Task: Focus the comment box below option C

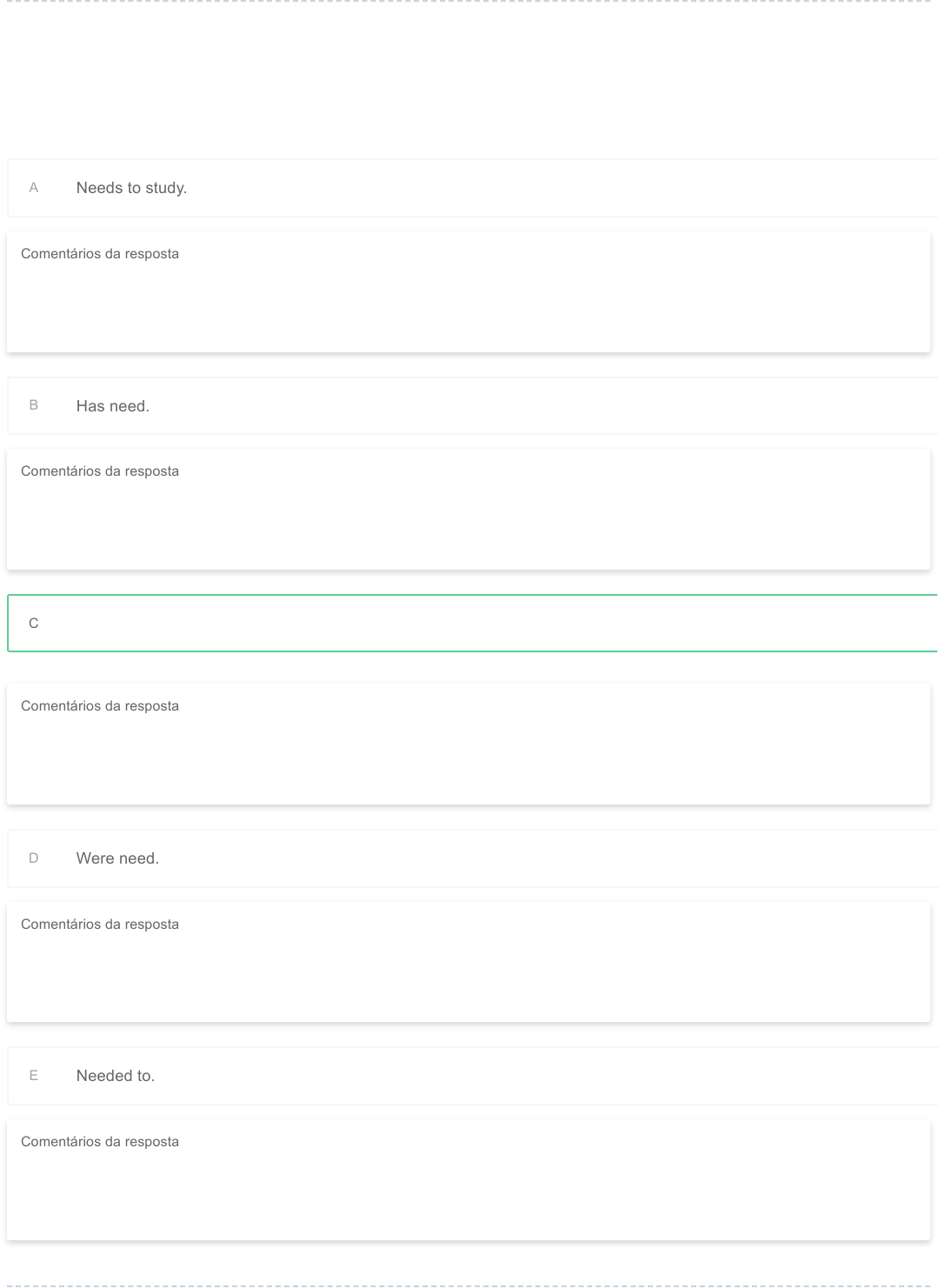Action: (469, 757)
